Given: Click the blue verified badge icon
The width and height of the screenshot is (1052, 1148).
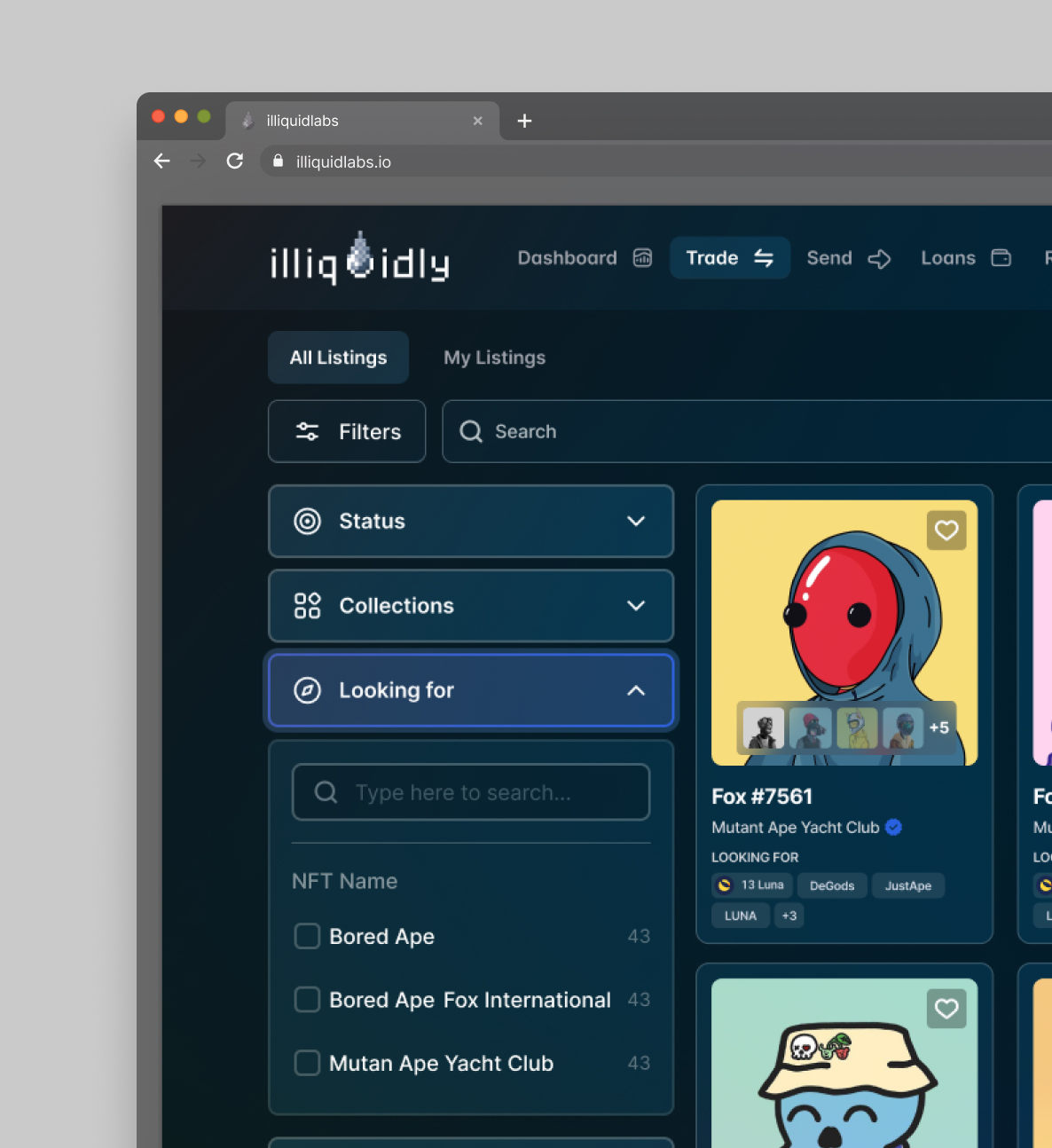Looking at the screenshot, I should click(894, 827).
